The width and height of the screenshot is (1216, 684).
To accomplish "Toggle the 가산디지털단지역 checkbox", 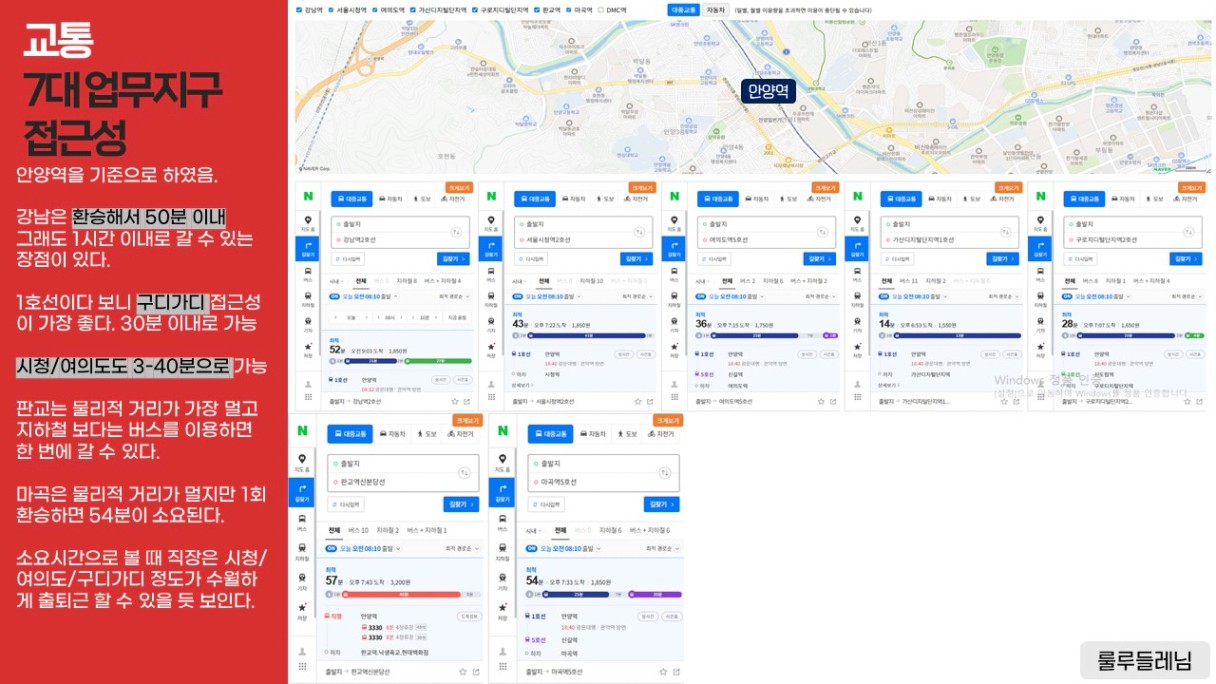I will [x=413, y=10].
